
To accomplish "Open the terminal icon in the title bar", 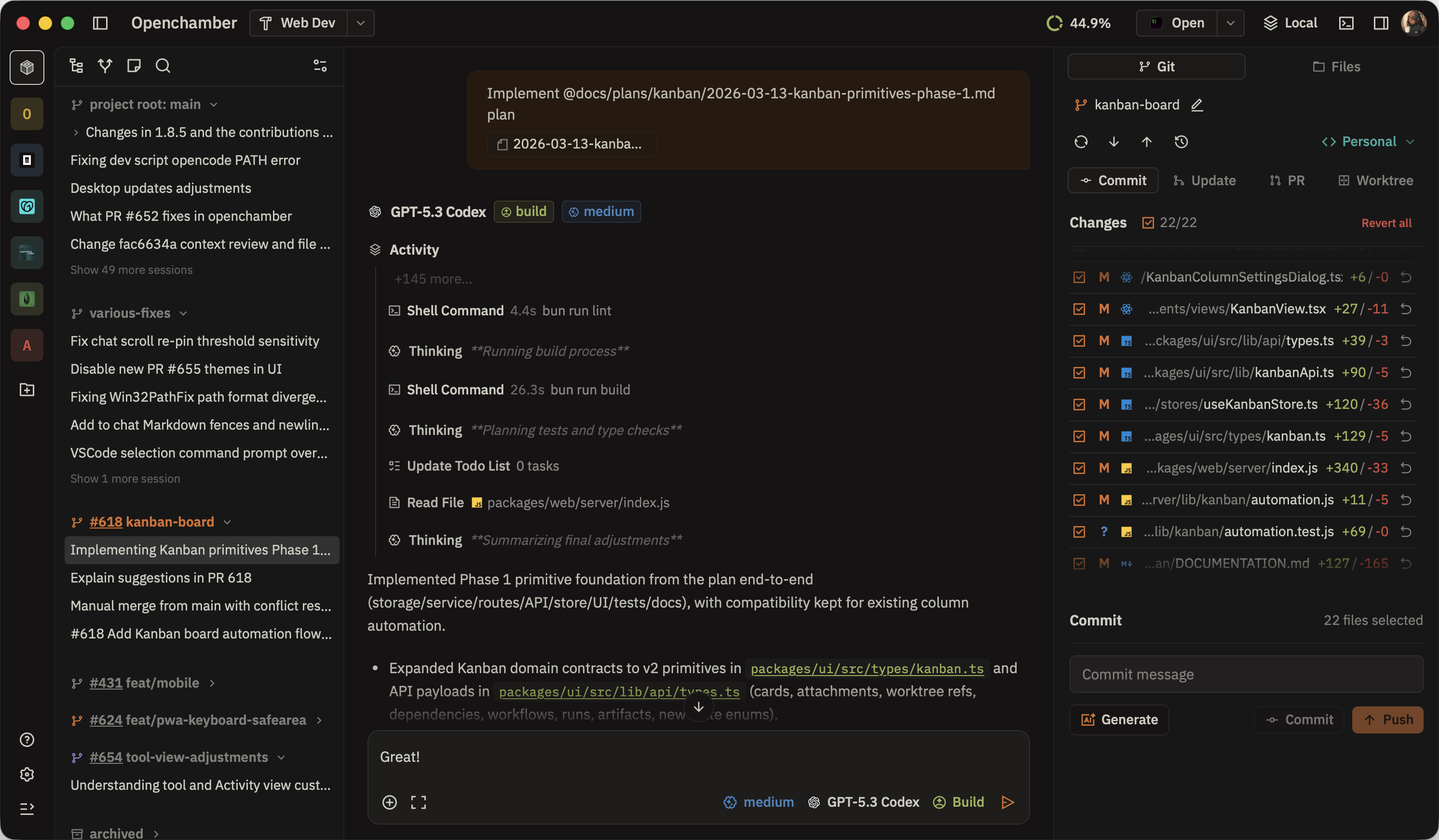I will [1346, 23].
